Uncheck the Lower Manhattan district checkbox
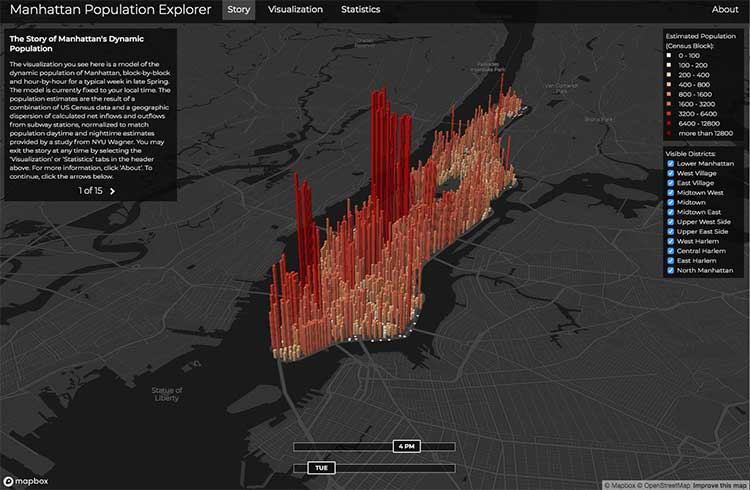 pos(671,164)
